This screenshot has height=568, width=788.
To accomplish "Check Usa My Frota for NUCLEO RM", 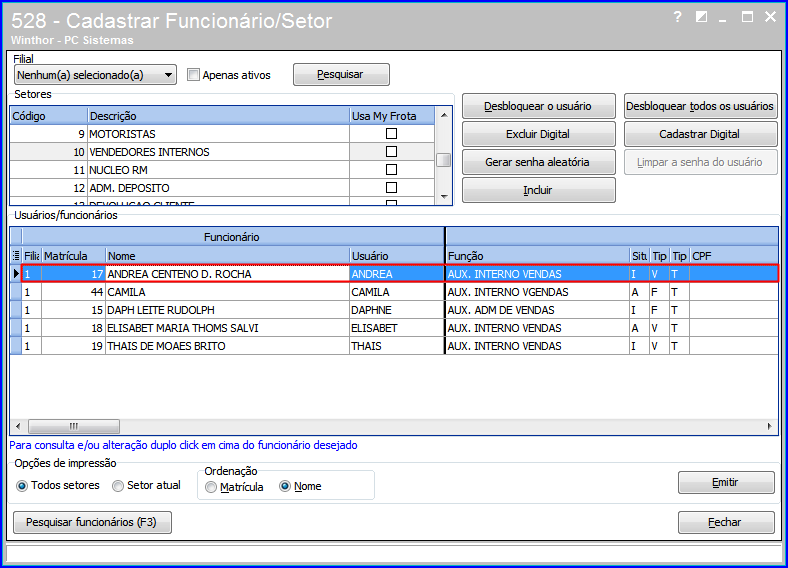I will (391, 170).
